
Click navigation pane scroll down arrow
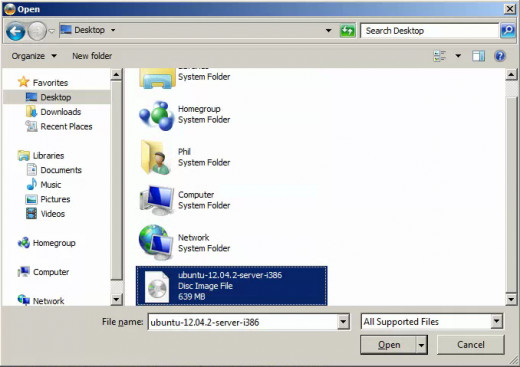click(116, 299)
